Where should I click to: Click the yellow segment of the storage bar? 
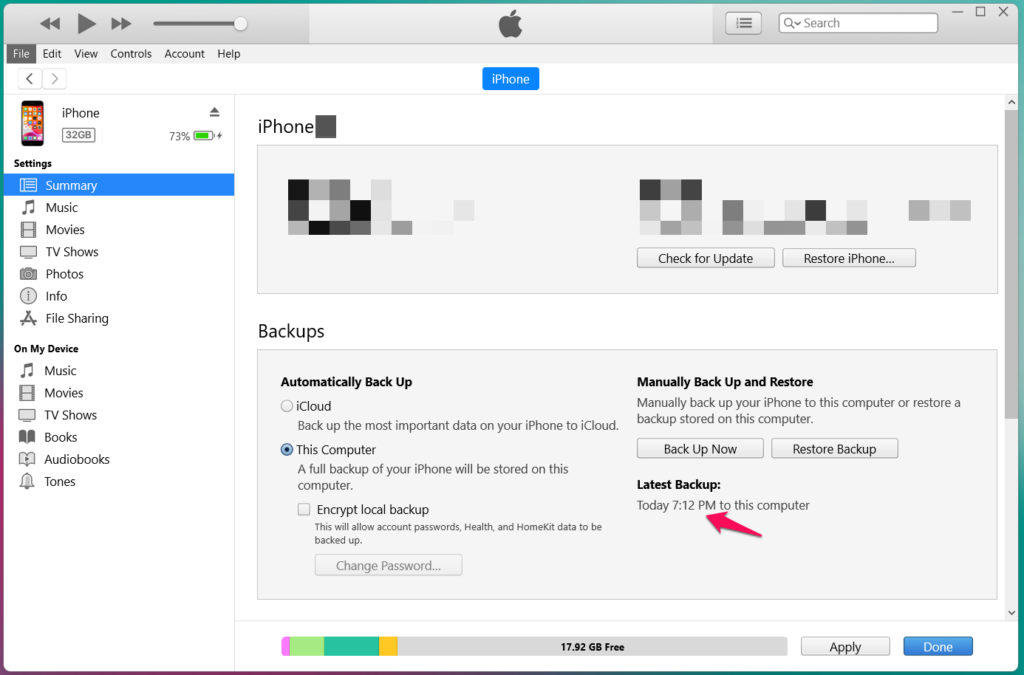(x=389, y=646)
